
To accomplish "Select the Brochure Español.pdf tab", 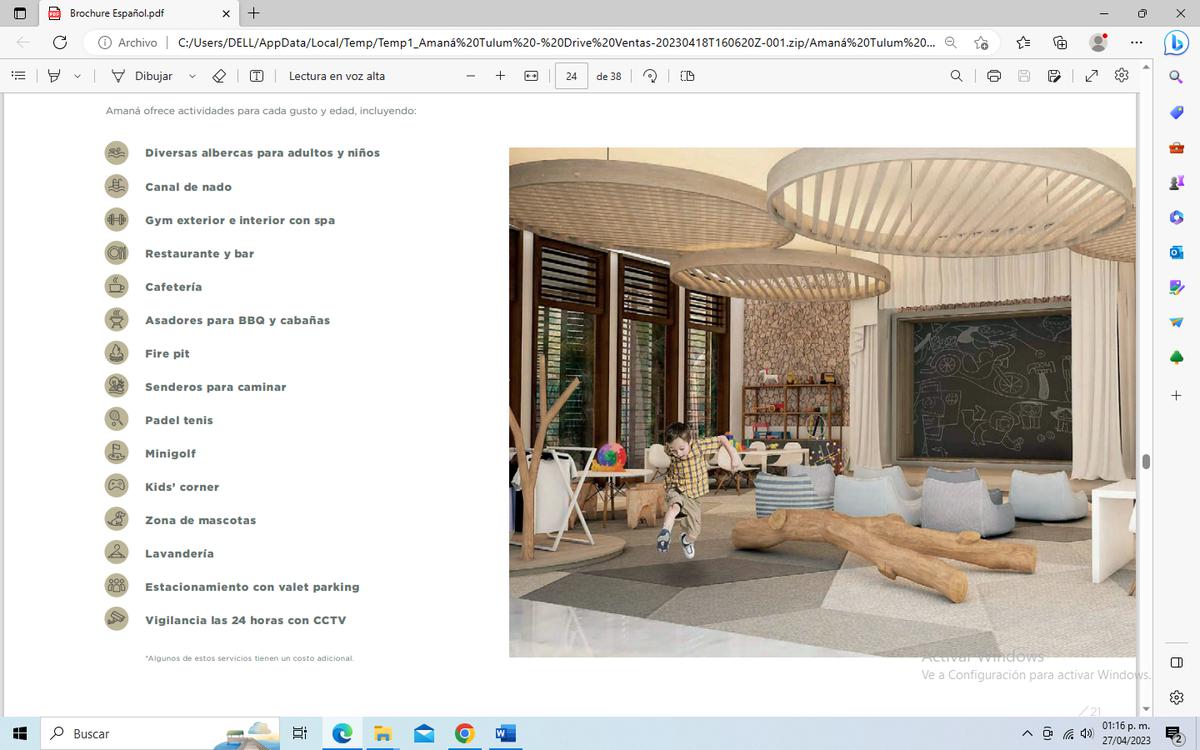I will pyautogui.click(x=140, y=14).
